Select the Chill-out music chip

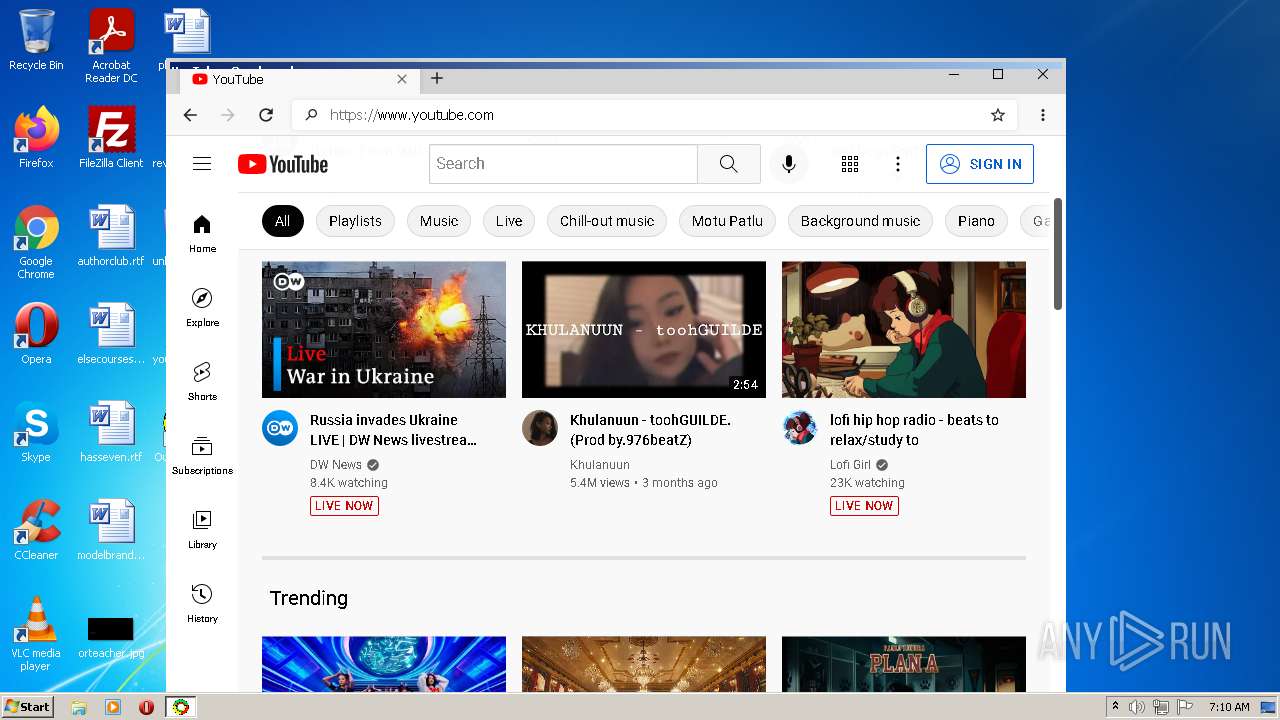tap(607, 221)
